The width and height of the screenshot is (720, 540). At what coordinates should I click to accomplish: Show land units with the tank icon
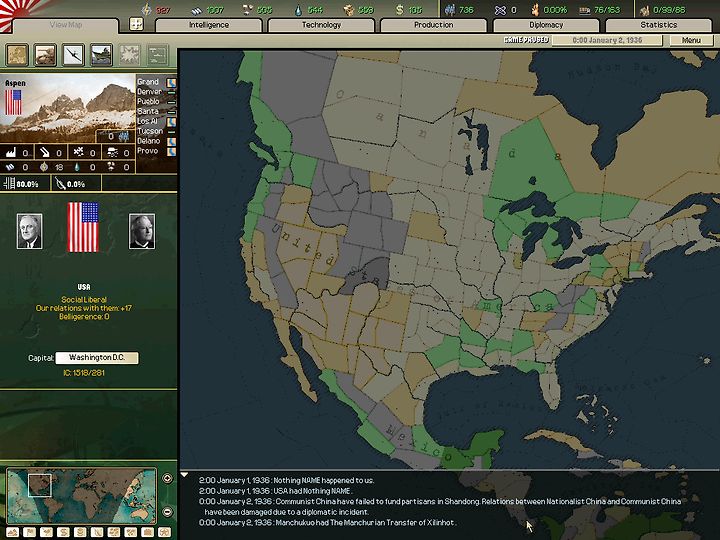click(x=45, y=55)
